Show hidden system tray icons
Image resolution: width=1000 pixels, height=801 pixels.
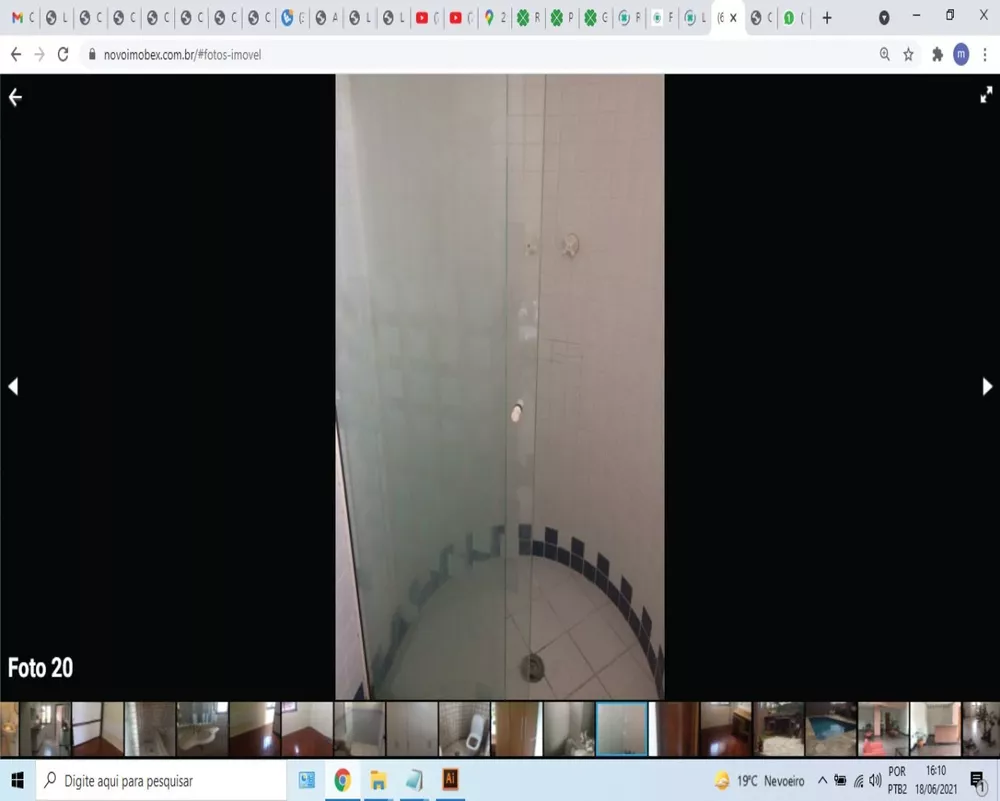click(822, 781)
